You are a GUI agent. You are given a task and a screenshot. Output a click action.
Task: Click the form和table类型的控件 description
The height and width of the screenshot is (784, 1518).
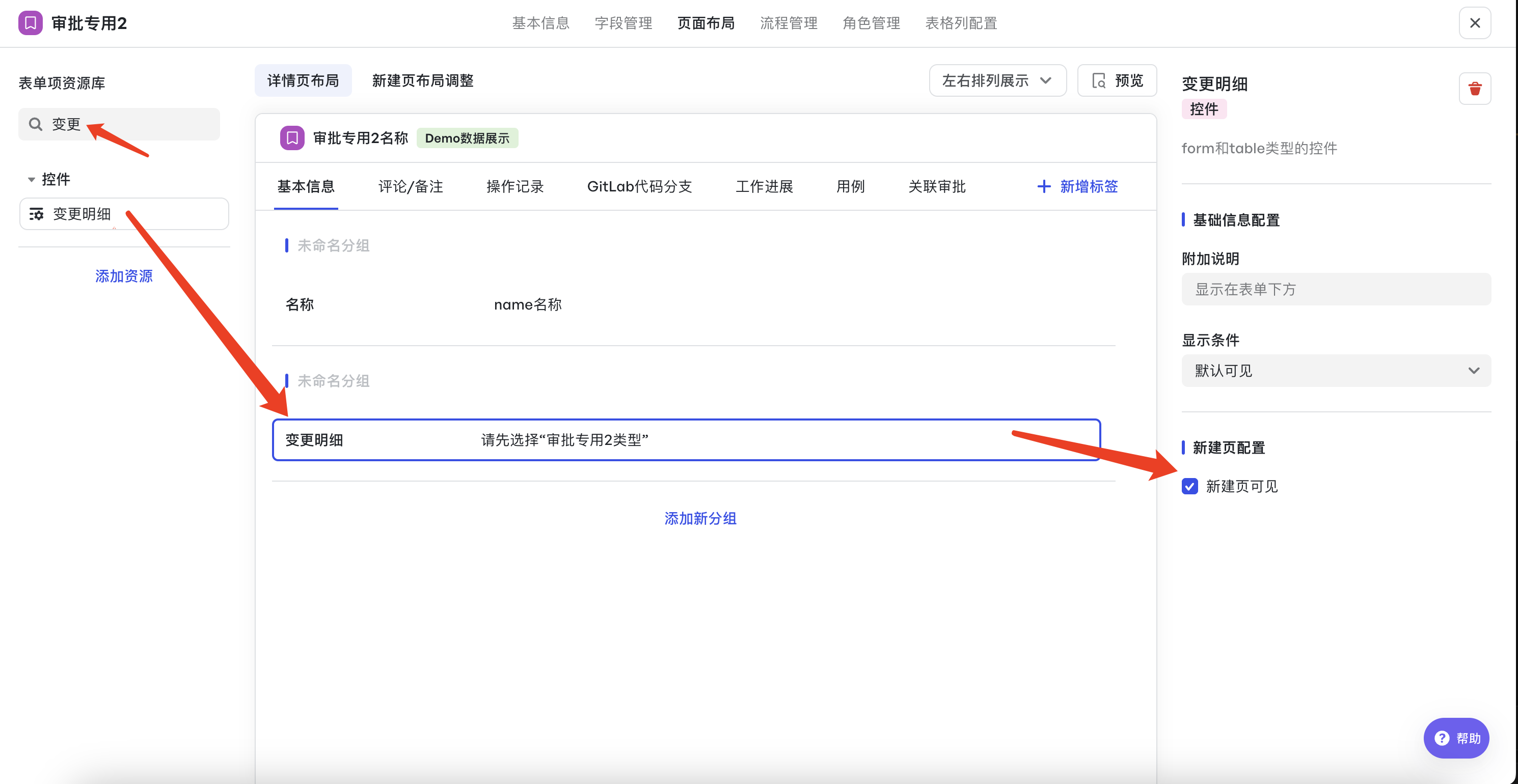(1259, 149)
